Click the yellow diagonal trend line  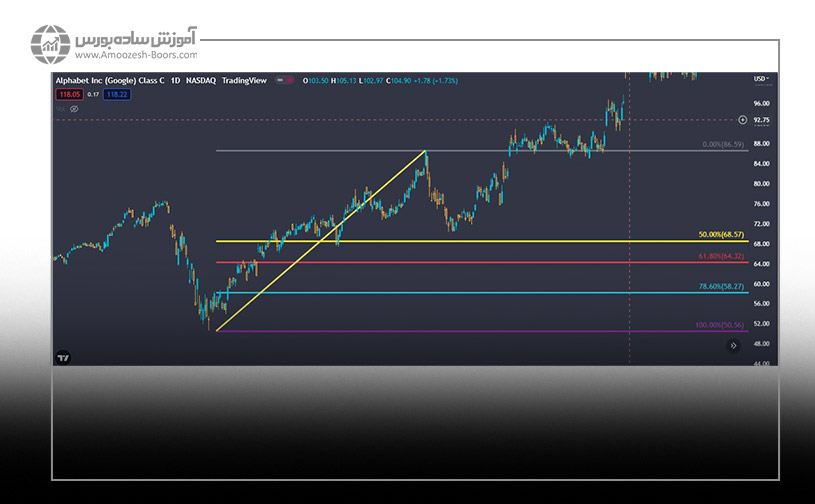320,241
